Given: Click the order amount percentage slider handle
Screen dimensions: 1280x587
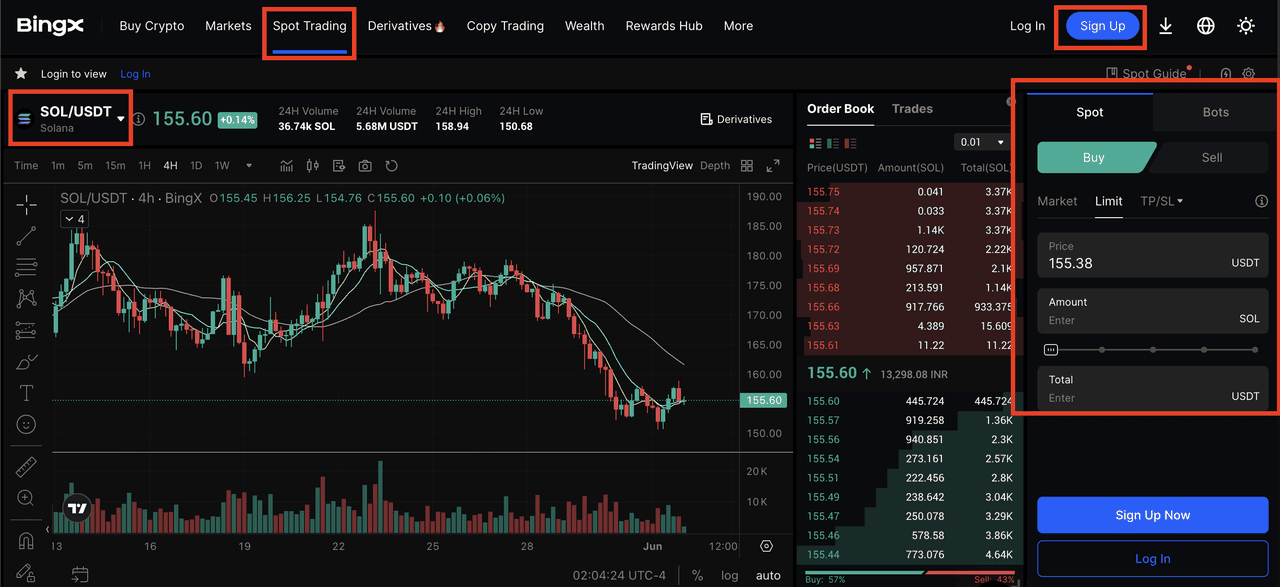Looking at the screenshot, I should click(1050, 350).
